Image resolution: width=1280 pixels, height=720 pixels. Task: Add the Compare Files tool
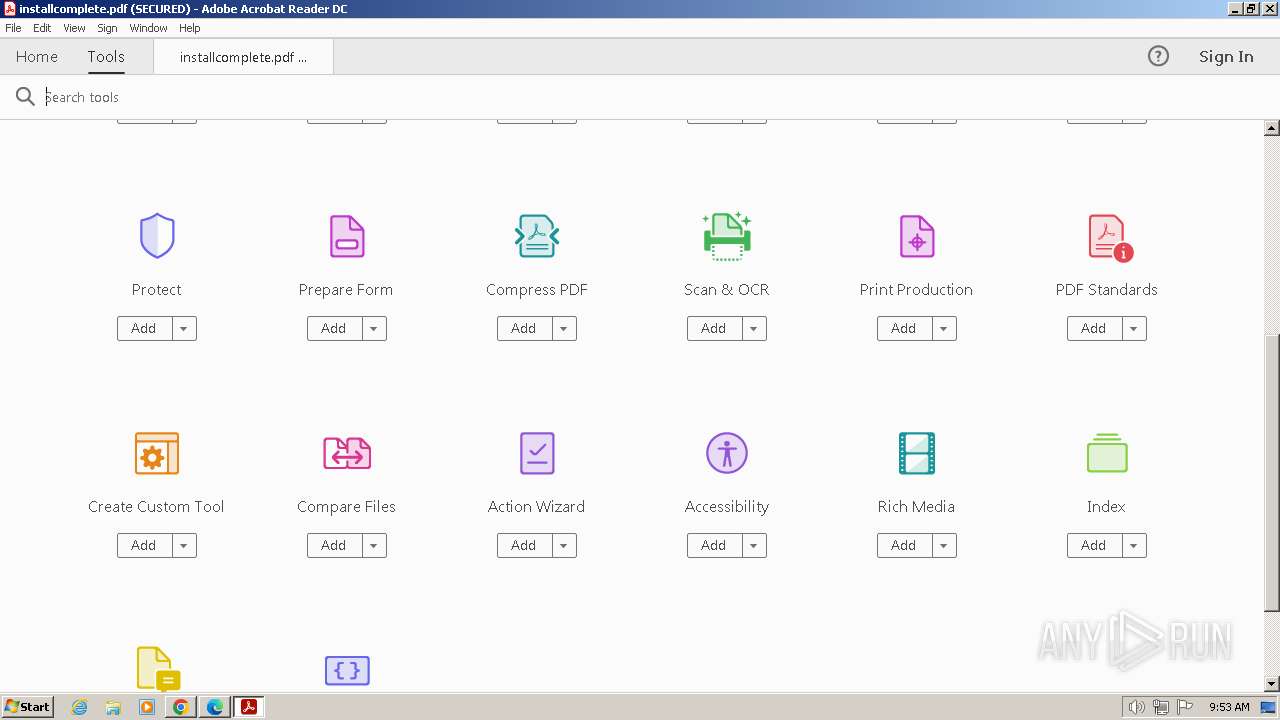(x=334, y=545)
